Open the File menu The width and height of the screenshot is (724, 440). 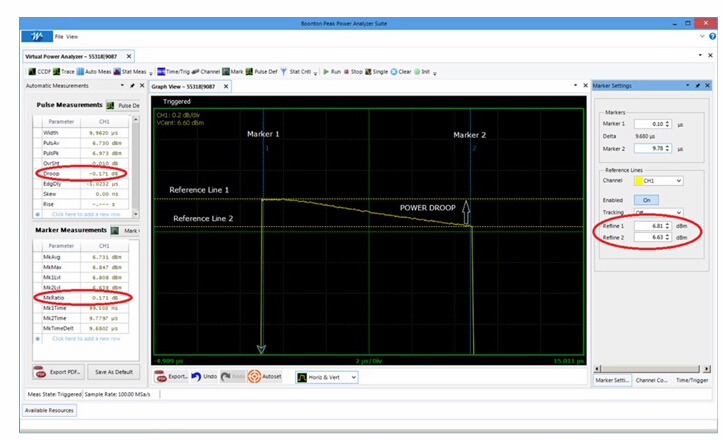[x=59, y=36]
